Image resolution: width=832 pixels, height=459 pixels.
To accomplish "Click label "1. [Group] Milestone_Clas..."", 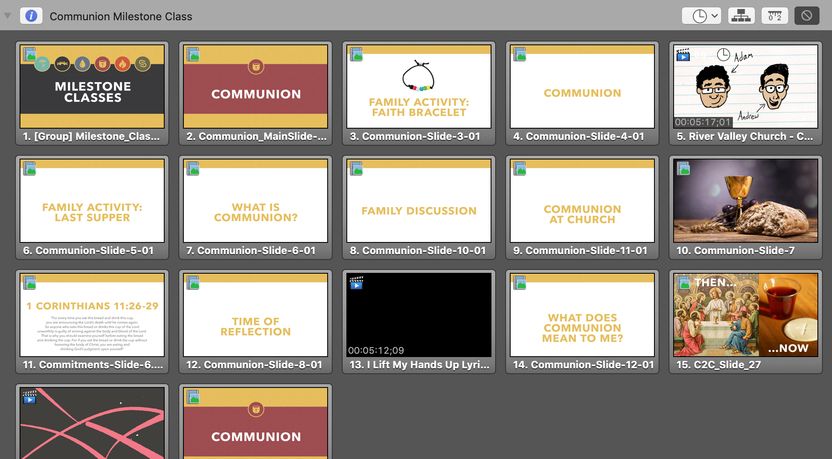I will (91, 136).
